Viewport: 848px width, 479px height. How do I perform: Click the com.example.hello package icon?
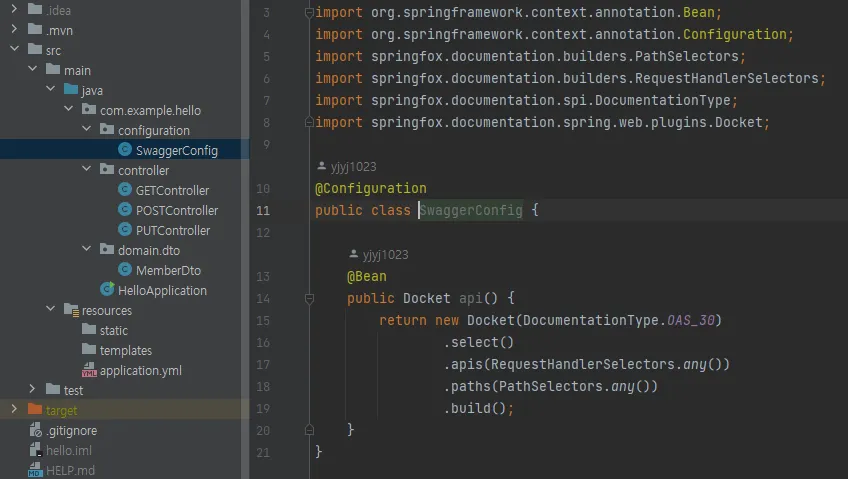(x=89, y=109)
